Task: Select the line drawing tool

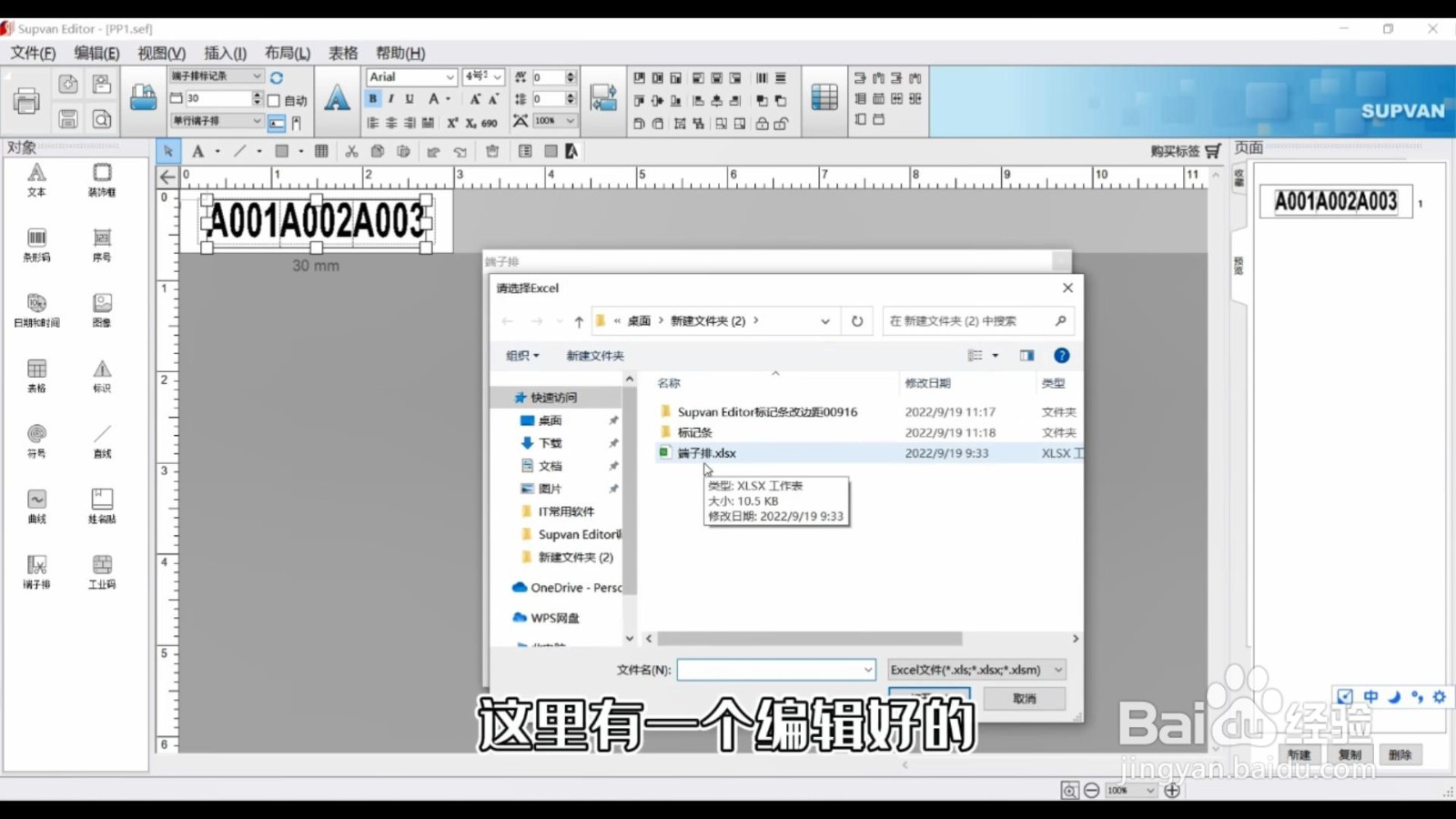Action: coord(239,151)
